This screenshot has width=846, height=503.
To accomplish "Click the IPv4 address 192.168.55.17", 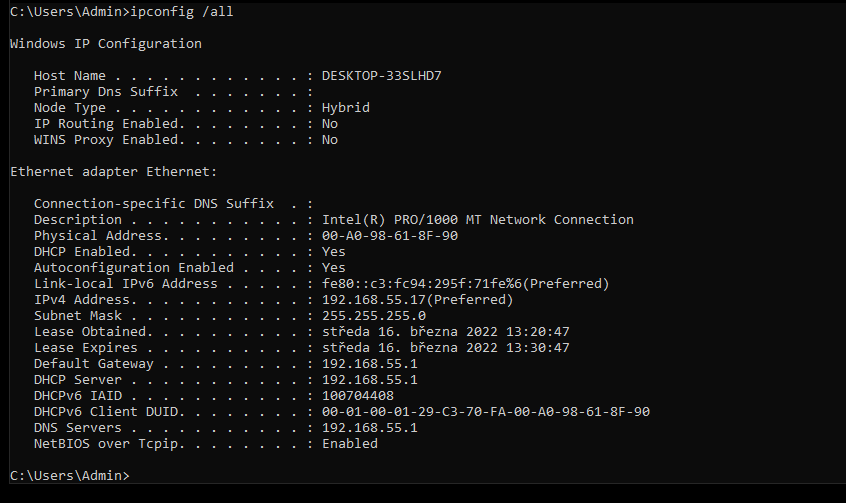I will [x=417, y=299].
